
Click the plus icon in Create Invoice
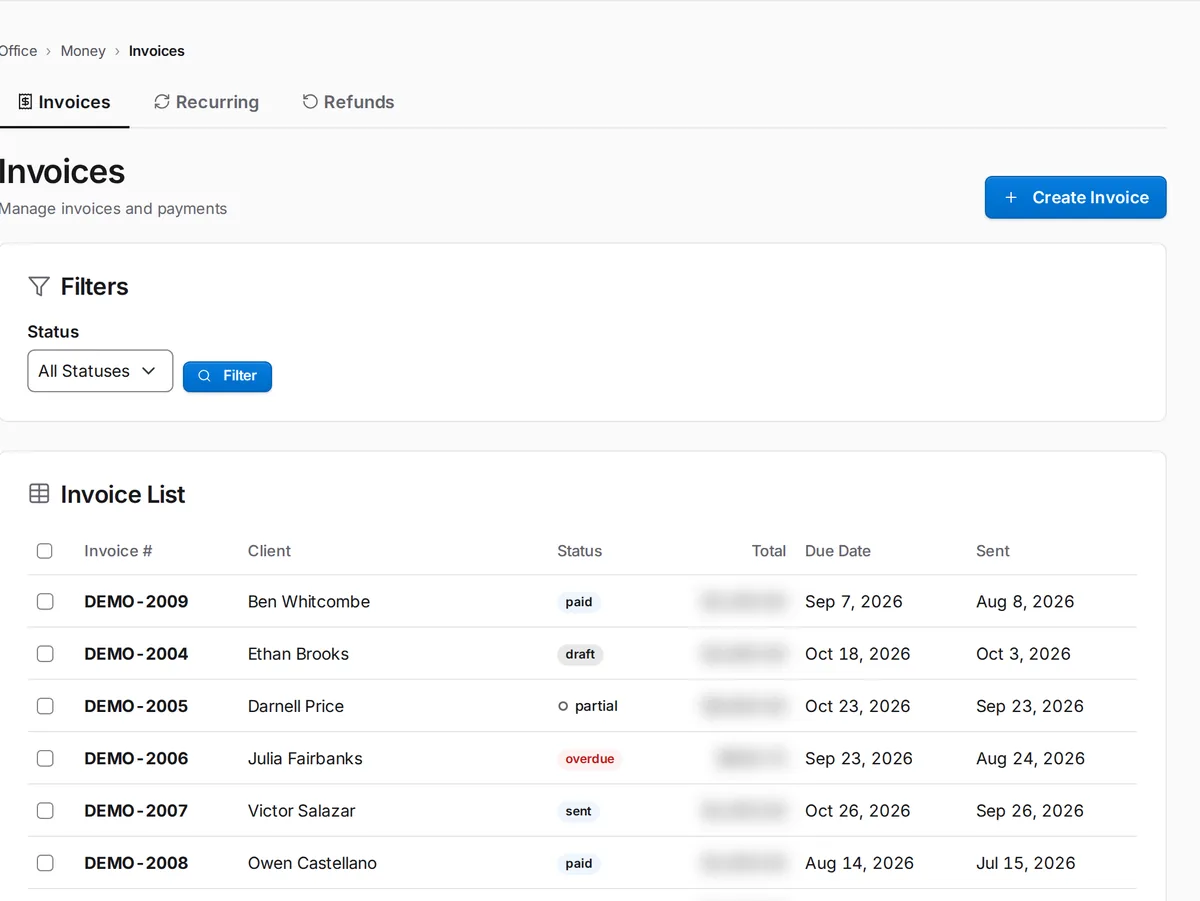point(1011,198)
